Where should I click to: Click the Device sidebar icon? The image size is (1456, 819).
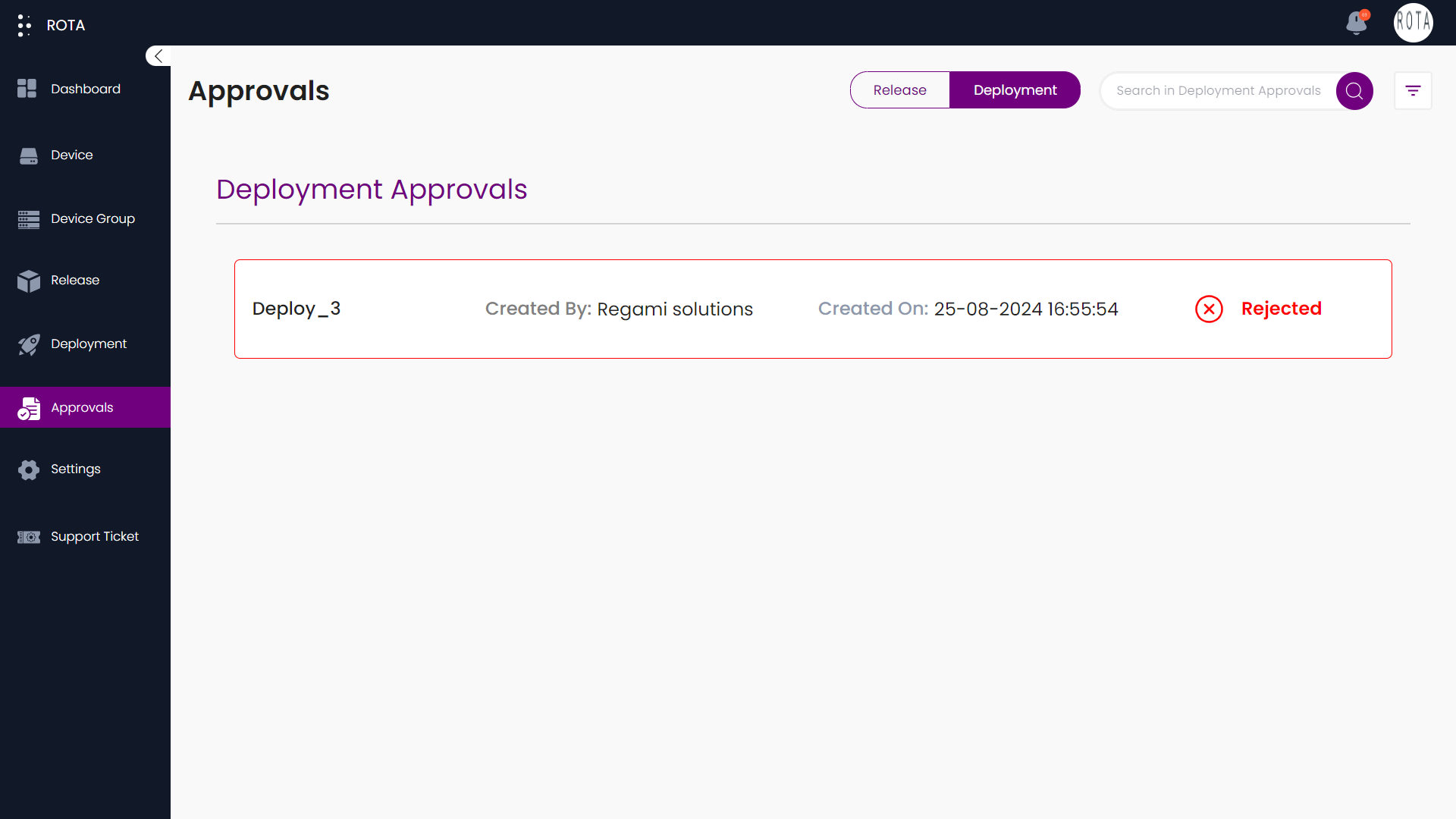[28, 155]
